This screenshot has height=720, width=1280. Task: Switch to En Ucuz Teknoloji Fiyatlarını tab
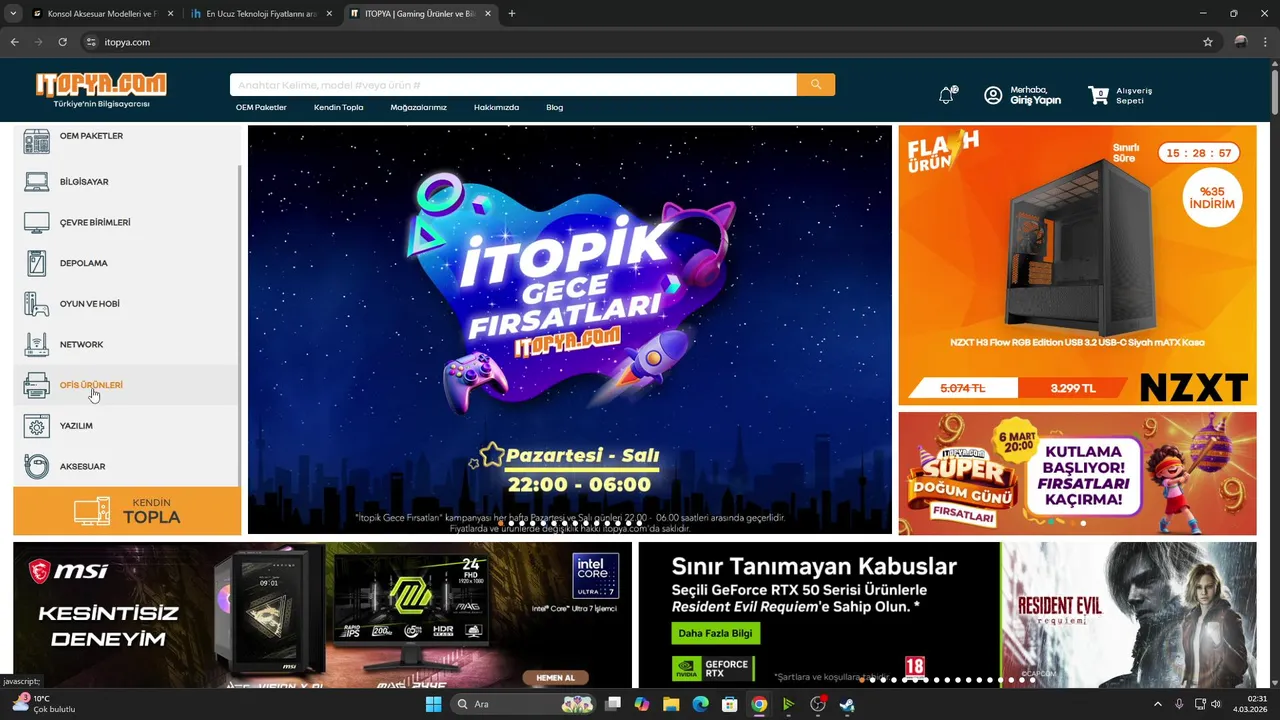pos(262,14)
